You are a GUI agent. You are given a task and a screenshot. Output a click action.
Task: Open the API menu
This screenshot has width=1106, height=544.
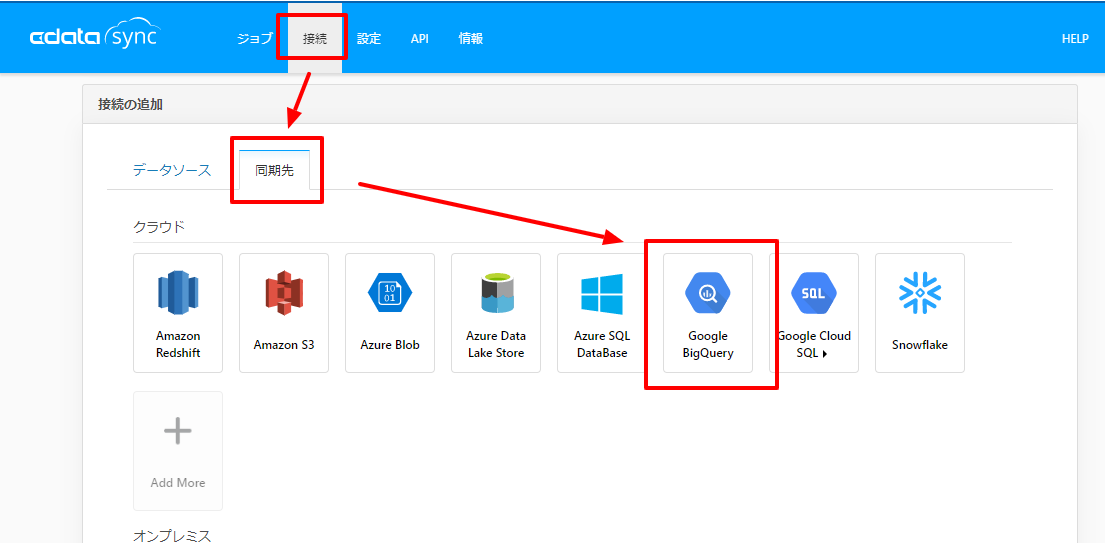(x=420, y=39)
